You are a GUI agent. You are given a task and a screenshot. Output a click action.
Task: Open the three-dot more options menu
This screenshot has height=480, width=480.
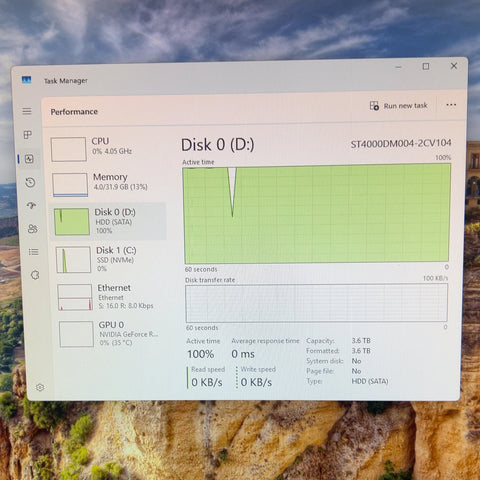tap(451, 105)
